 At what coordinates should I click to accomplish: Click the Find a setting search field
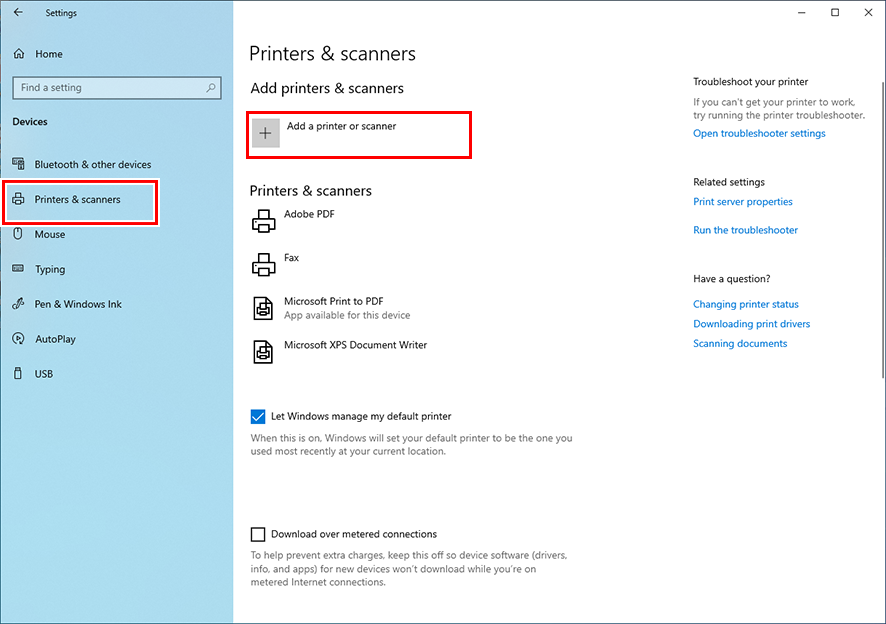click(x=116, y=87)
